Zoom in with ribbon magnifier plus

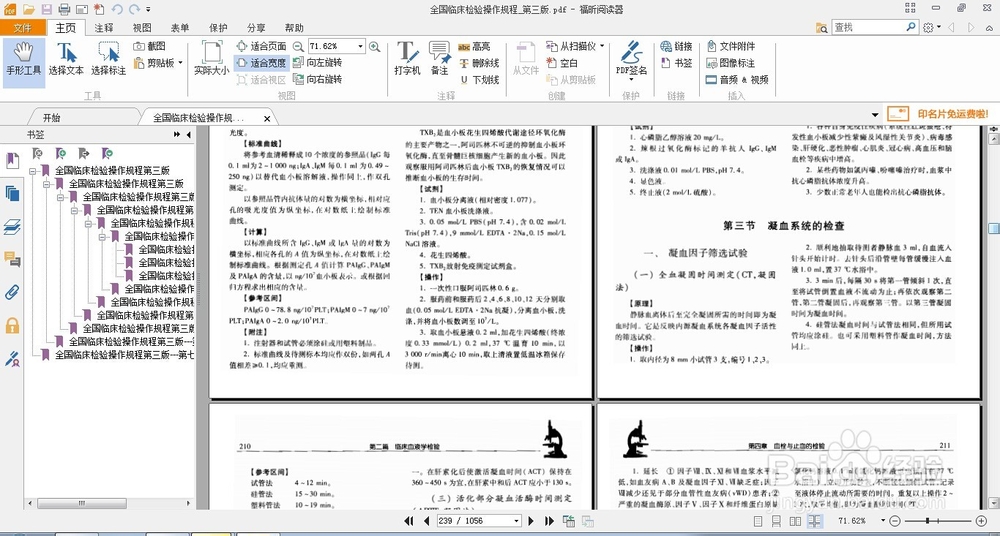pos(374,47)
